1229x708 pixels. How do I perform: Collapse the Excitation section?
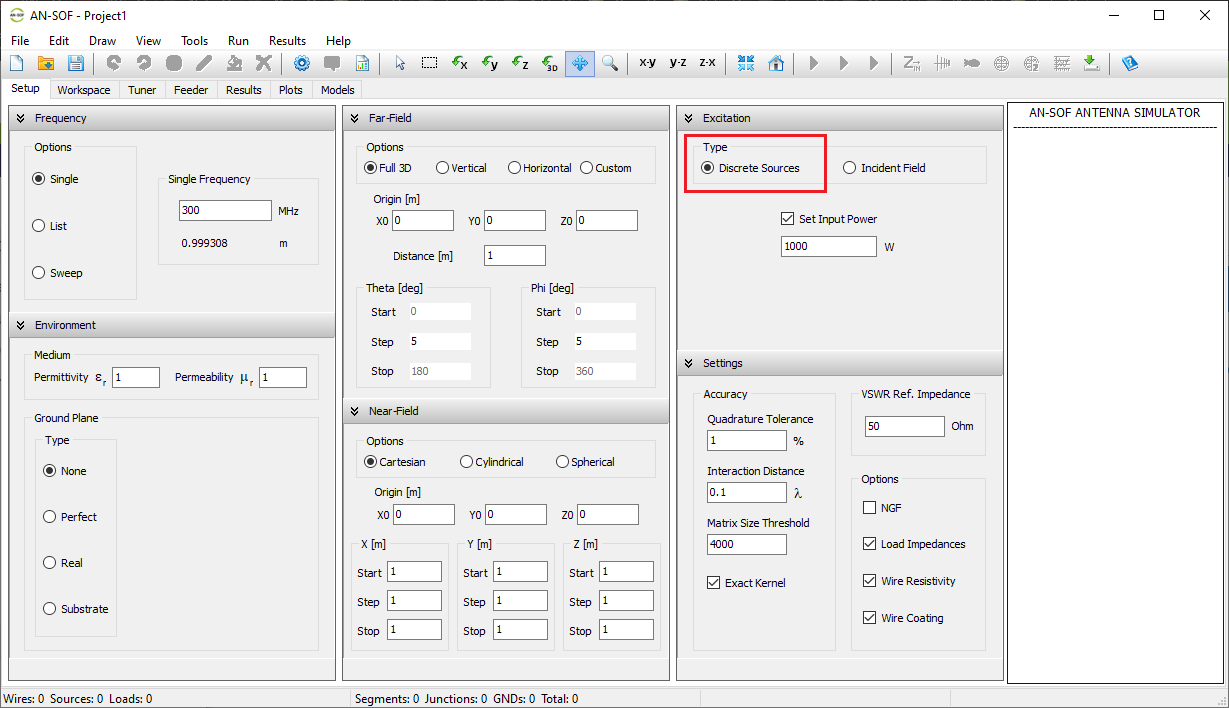[x=688, y=118]
